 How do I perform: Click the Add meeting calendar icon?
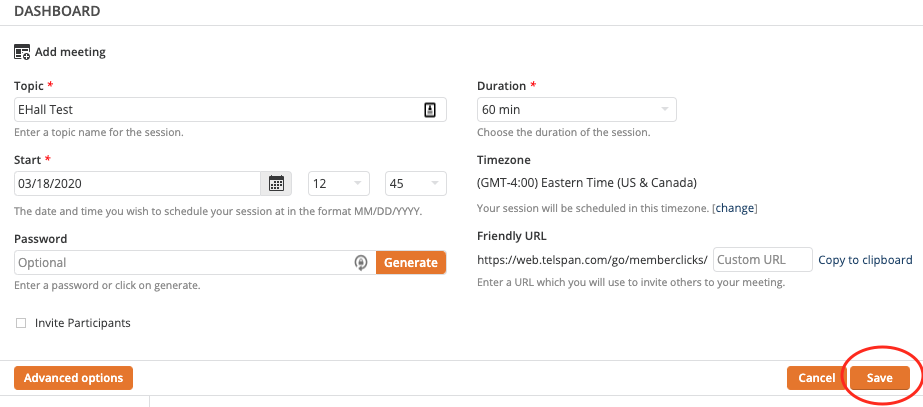click(x=22, y=52)
